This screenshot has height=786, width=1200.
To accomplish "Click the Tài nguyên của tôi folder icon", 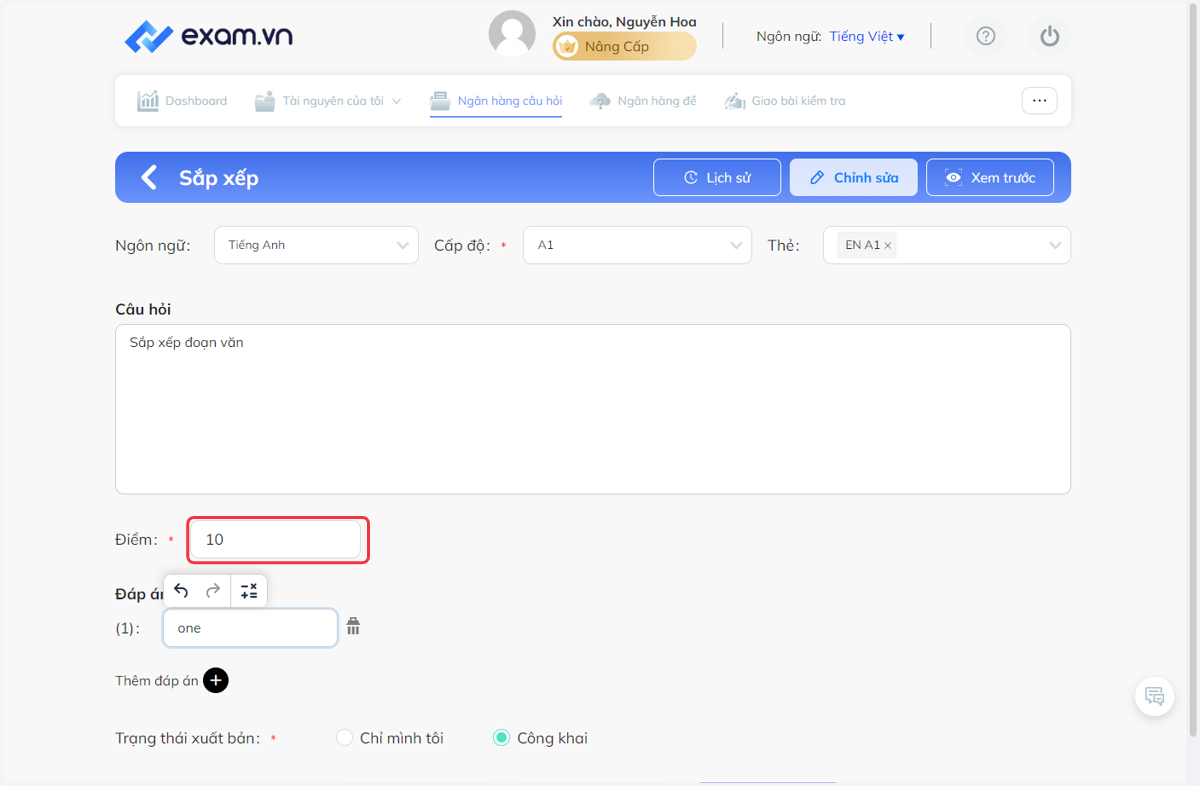I will click(x=265, y=101).
